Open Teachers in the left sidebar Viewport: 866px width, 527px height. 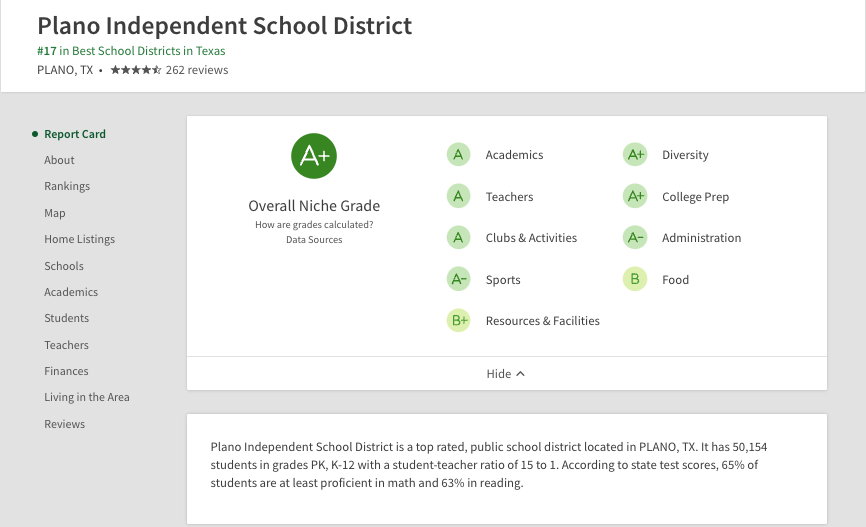tap(66, 345)
